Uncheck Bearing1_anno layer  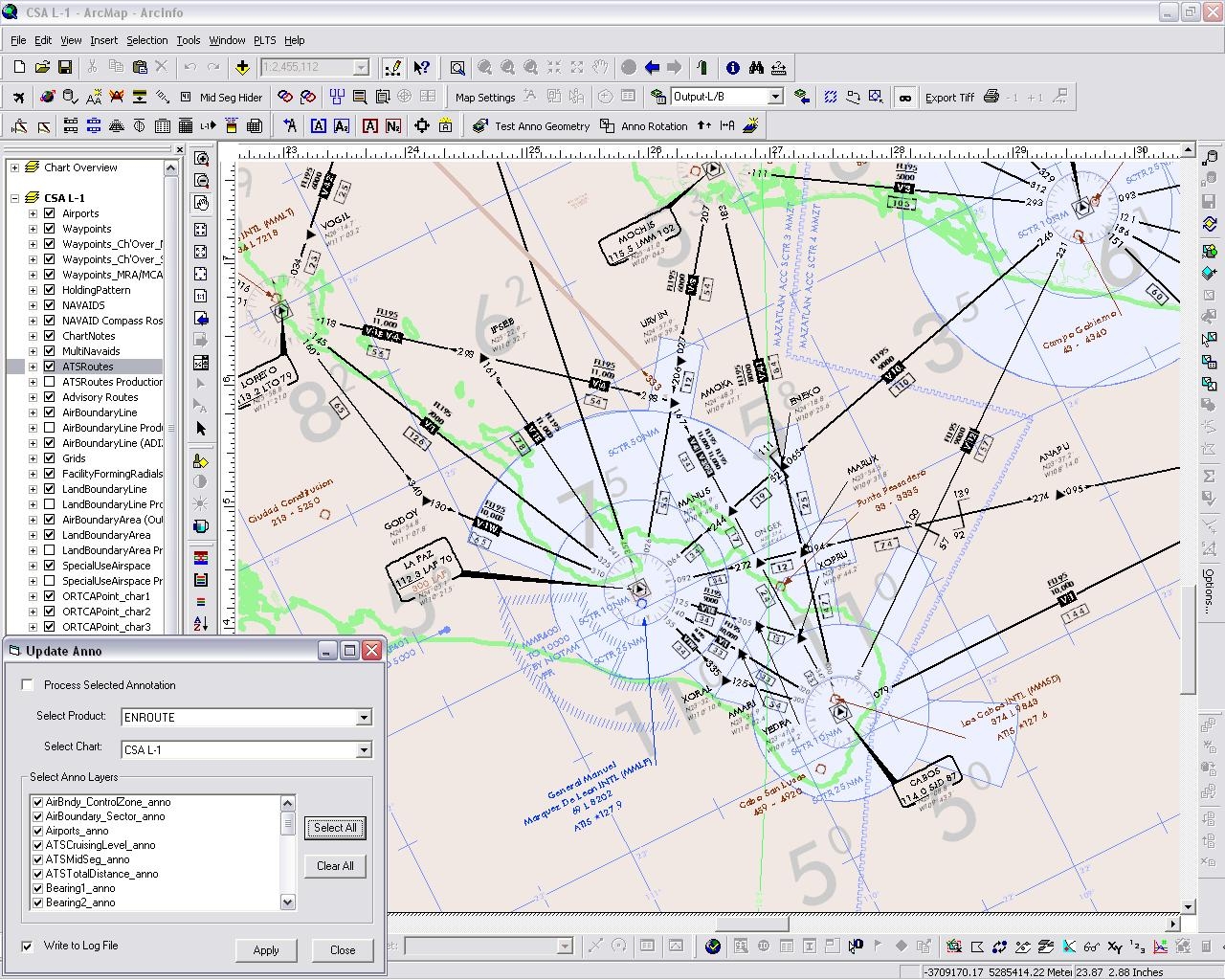(38, 888)
